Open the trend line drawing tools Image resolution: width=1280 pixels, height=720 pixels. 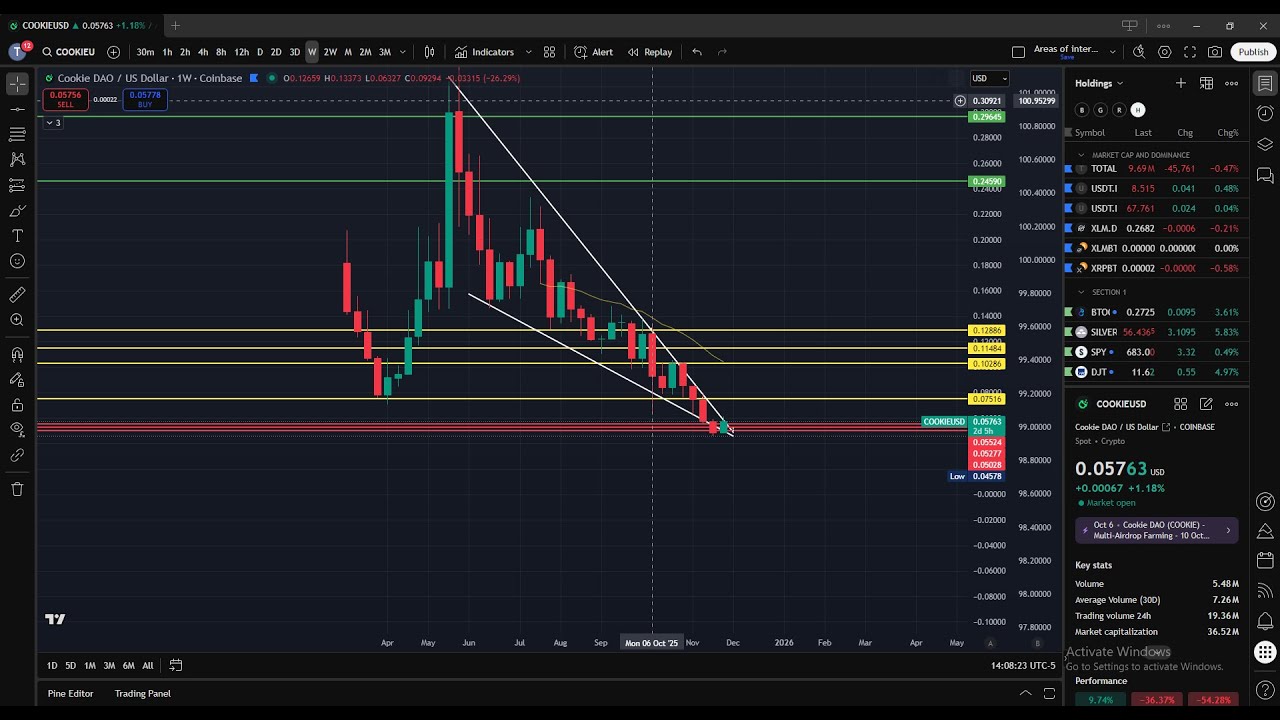coord(17,109)
